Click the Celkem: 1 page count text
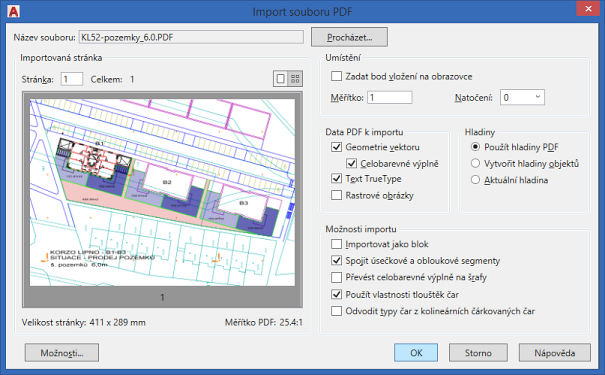This screenshot has height=375, width=605. pos(112,79)
